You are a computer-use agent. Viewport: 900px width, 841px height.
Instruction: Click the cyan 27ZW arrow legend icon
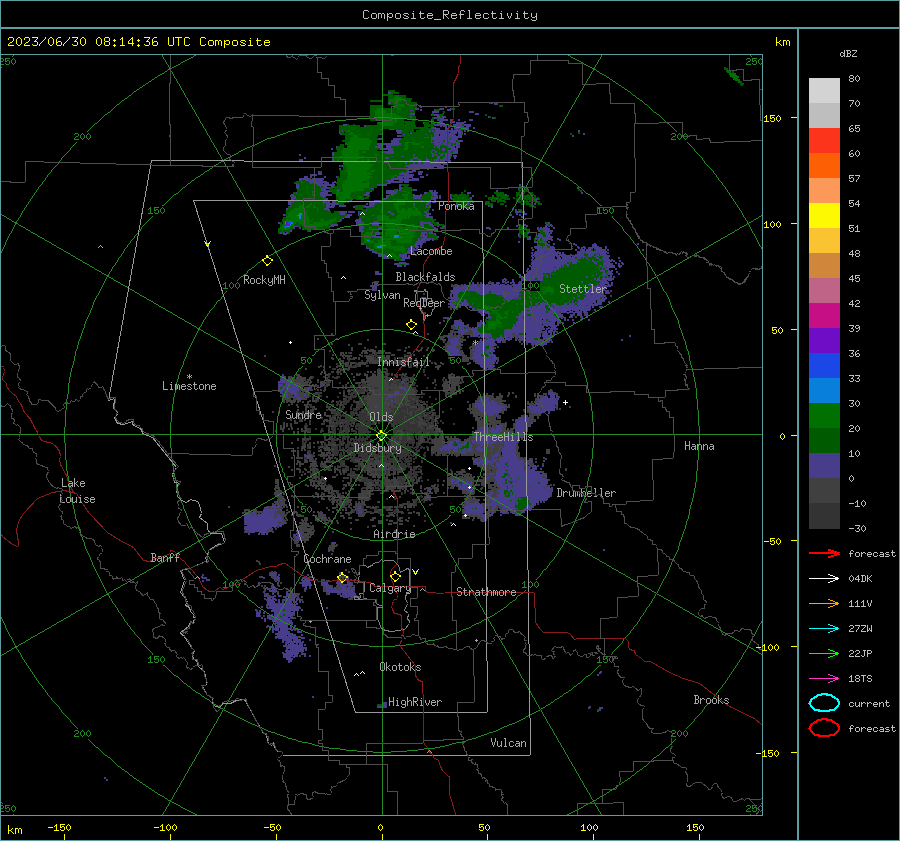click(824, 629)
